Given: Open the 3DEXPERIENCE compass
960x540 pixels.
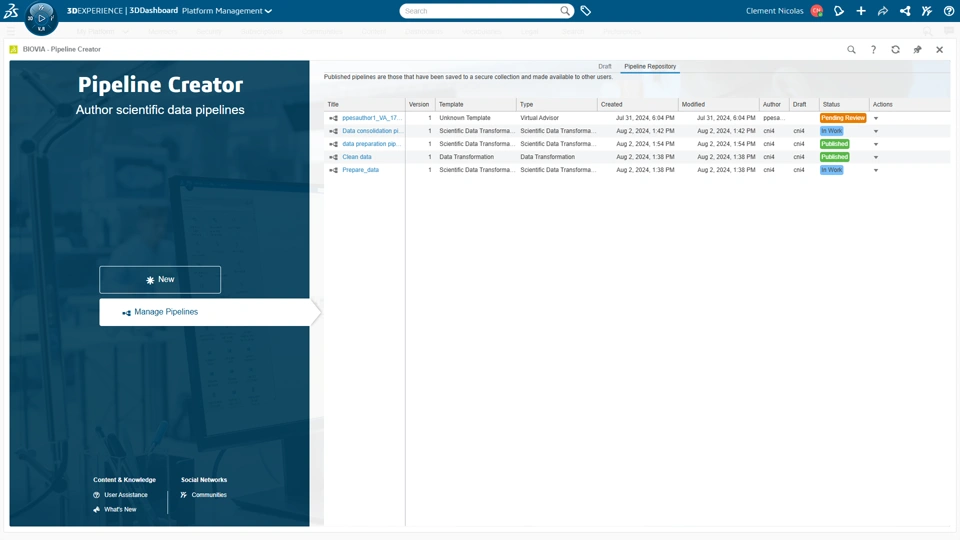Looking at the screenshot, I should tap(41, 18).
